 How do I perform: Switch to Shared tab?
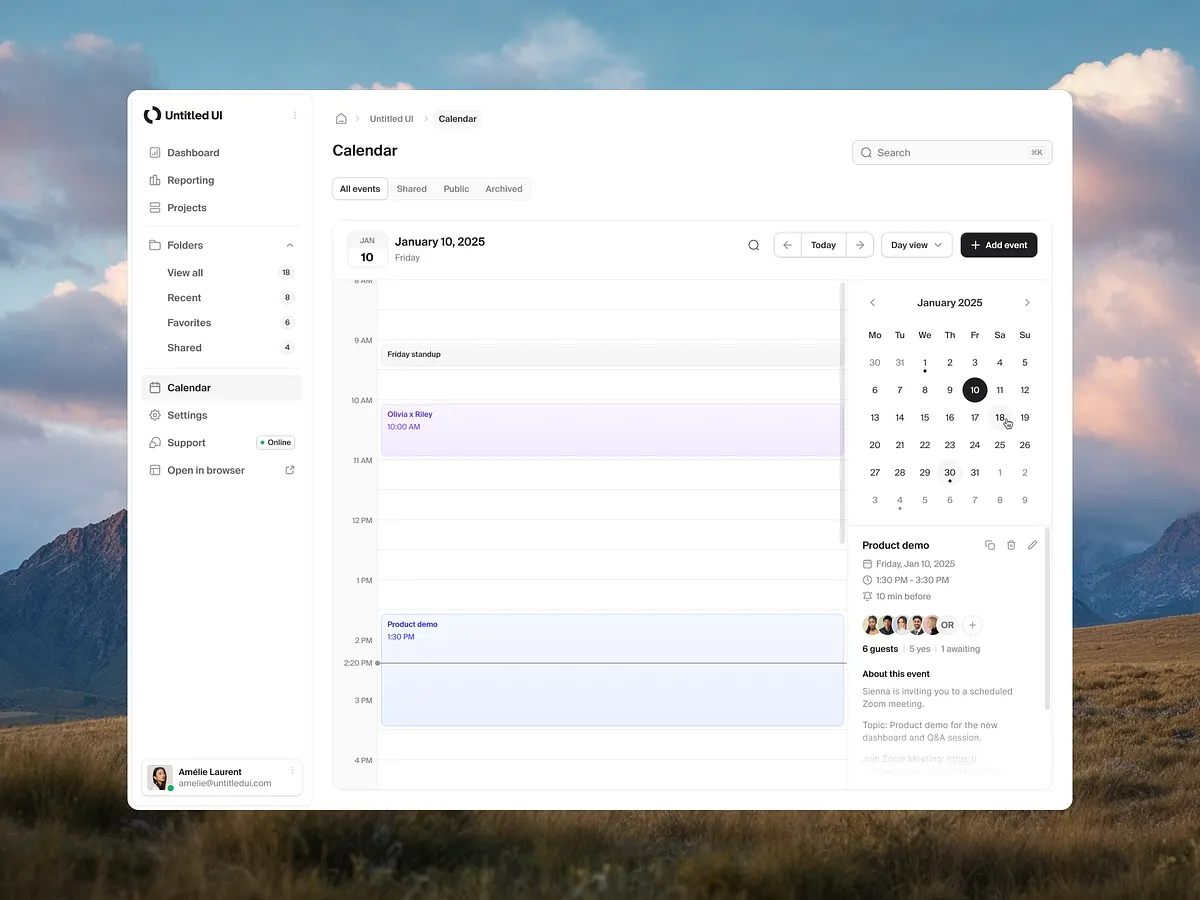[x=411, y=189]
